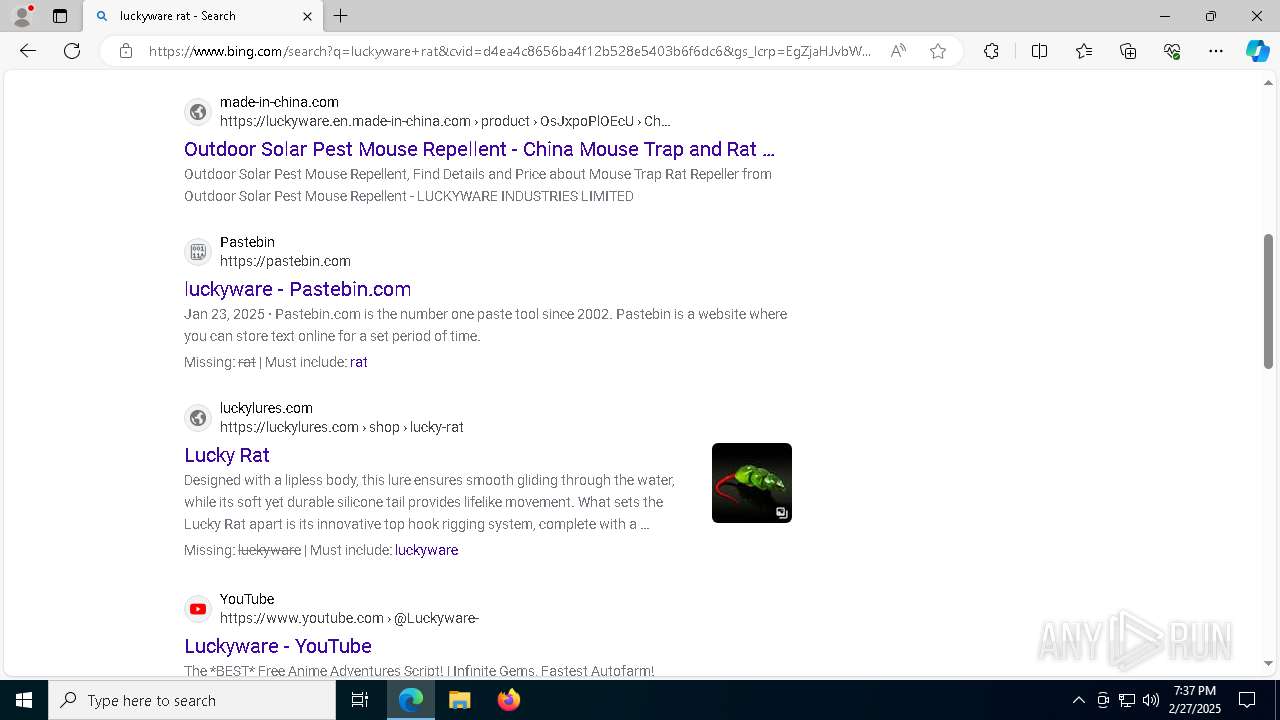The height and width of the screenshot is (720, 1280).
Task: Open Favorites list icon
Action: (1084, 51)
